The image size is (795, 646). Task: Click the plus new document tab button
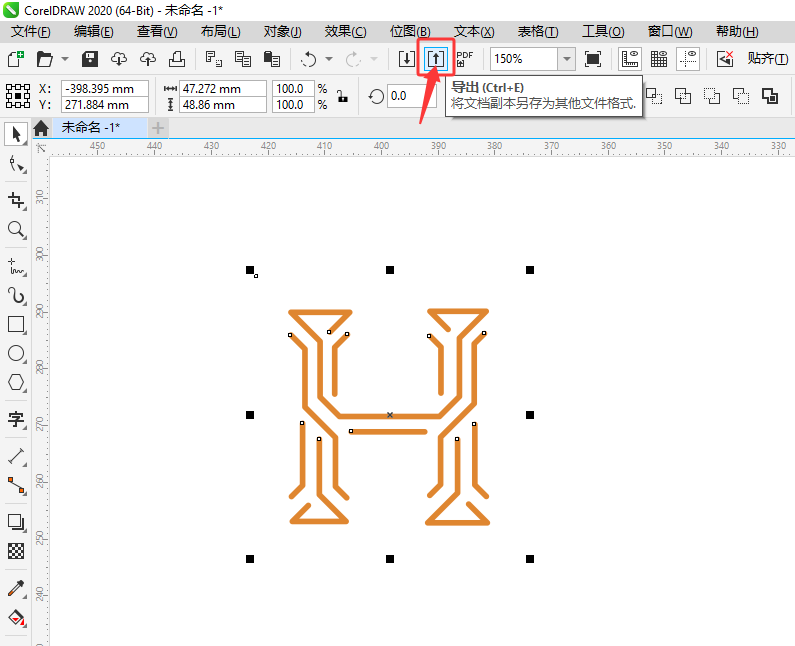point(158,128)
